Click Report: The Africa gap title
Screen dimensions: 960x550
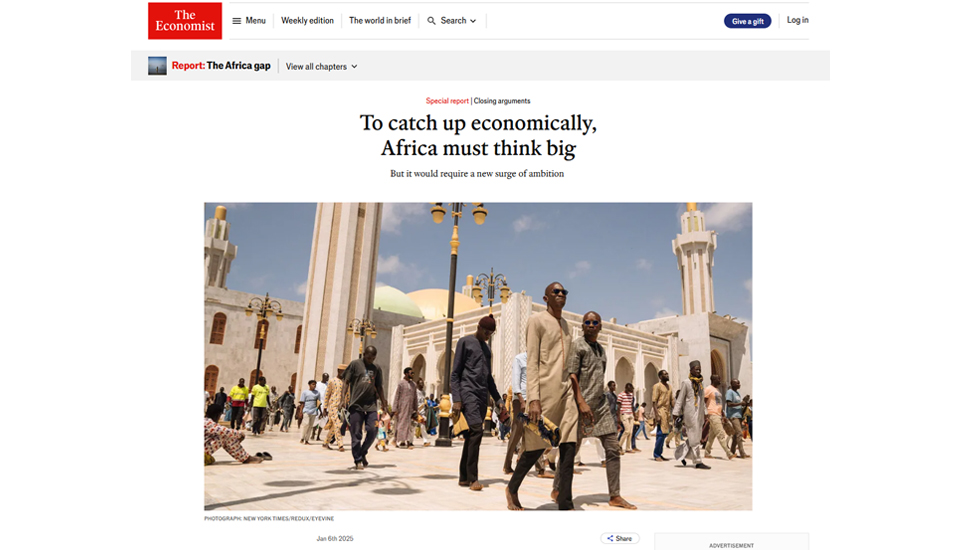coord(221,66)
